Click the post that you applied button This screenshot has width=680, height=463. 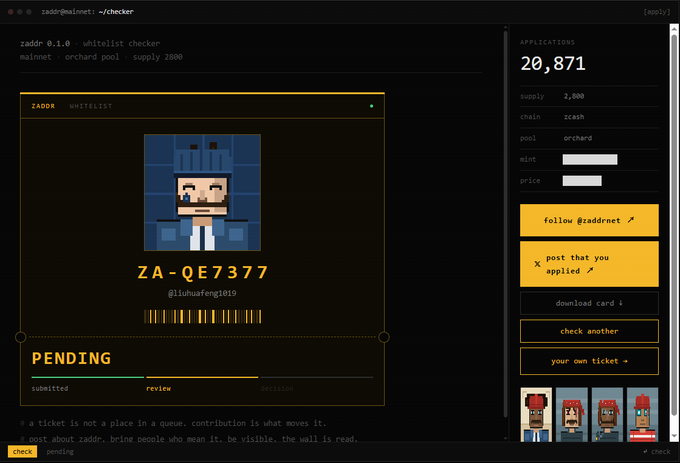click(x=589, y=264)
